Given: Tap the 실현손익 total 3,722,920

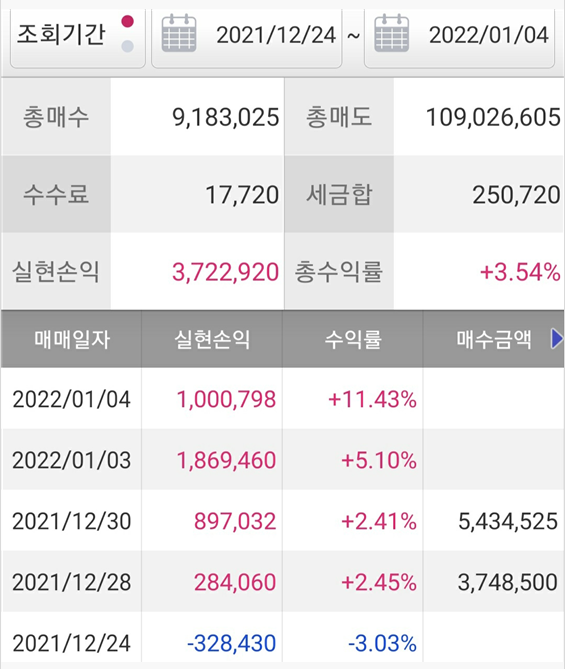Looking at the screenshot, I should [225, 272].
